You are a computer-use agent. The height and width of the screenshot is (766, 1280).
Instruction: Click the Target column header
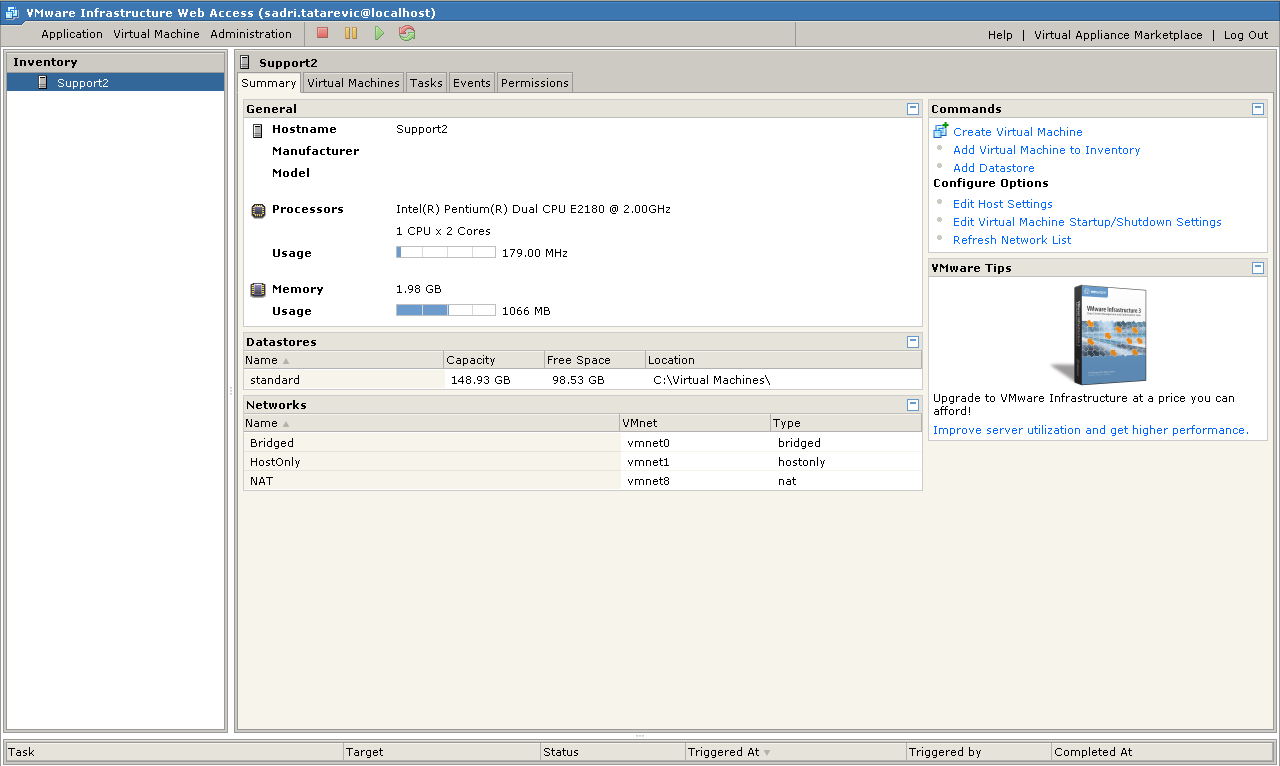pos(442,752)
